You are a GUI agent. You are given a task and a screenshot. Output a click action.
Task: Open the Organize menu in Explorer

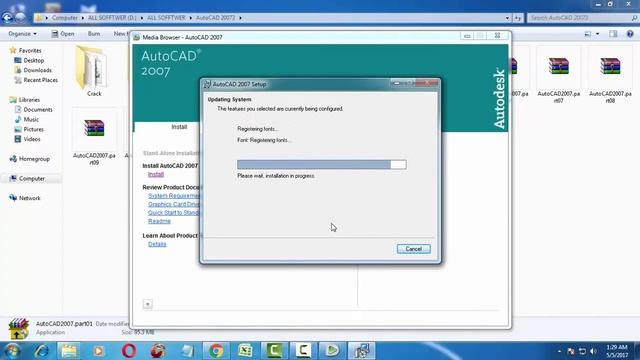click(22, 33)
